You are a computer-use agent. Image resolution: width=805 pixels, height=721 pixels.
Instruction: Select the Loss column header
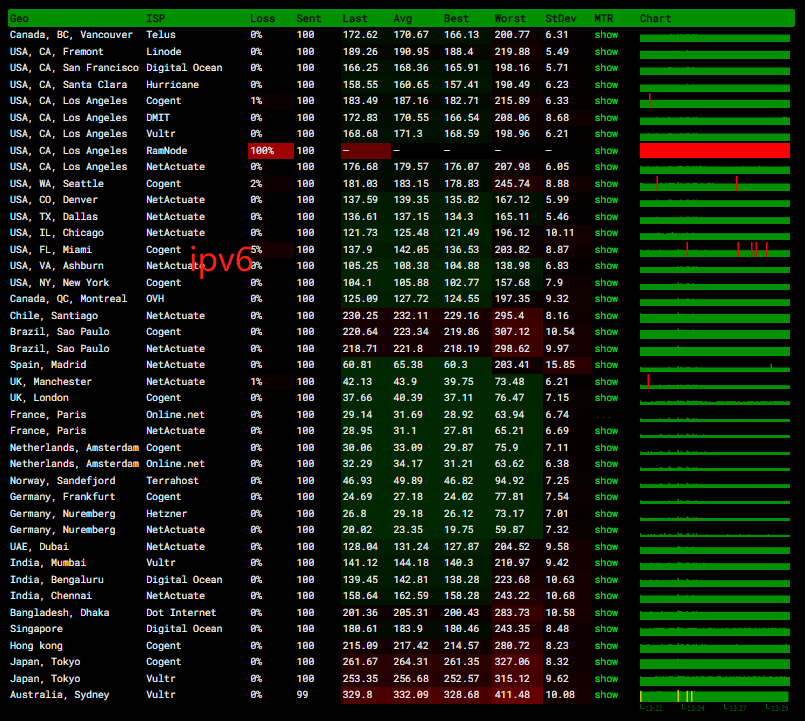tap(262, 18)
